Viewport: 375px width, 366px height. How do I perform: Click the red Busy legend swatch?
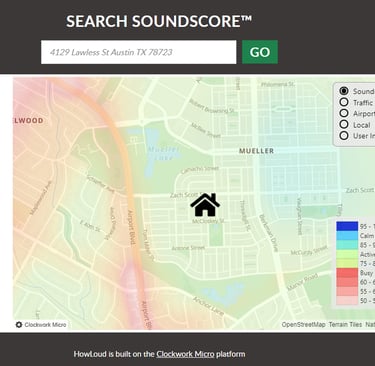(347, 273)
